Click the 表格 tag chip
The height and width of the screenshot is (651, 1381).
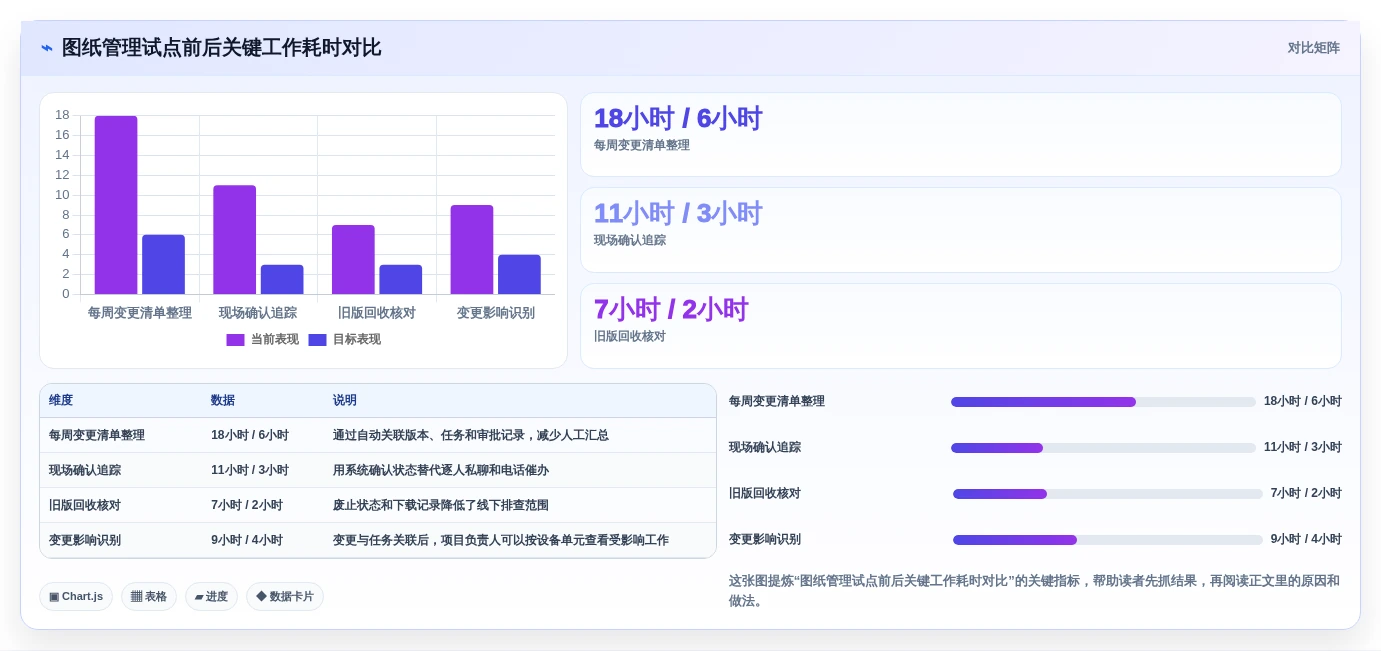(149, 597)
